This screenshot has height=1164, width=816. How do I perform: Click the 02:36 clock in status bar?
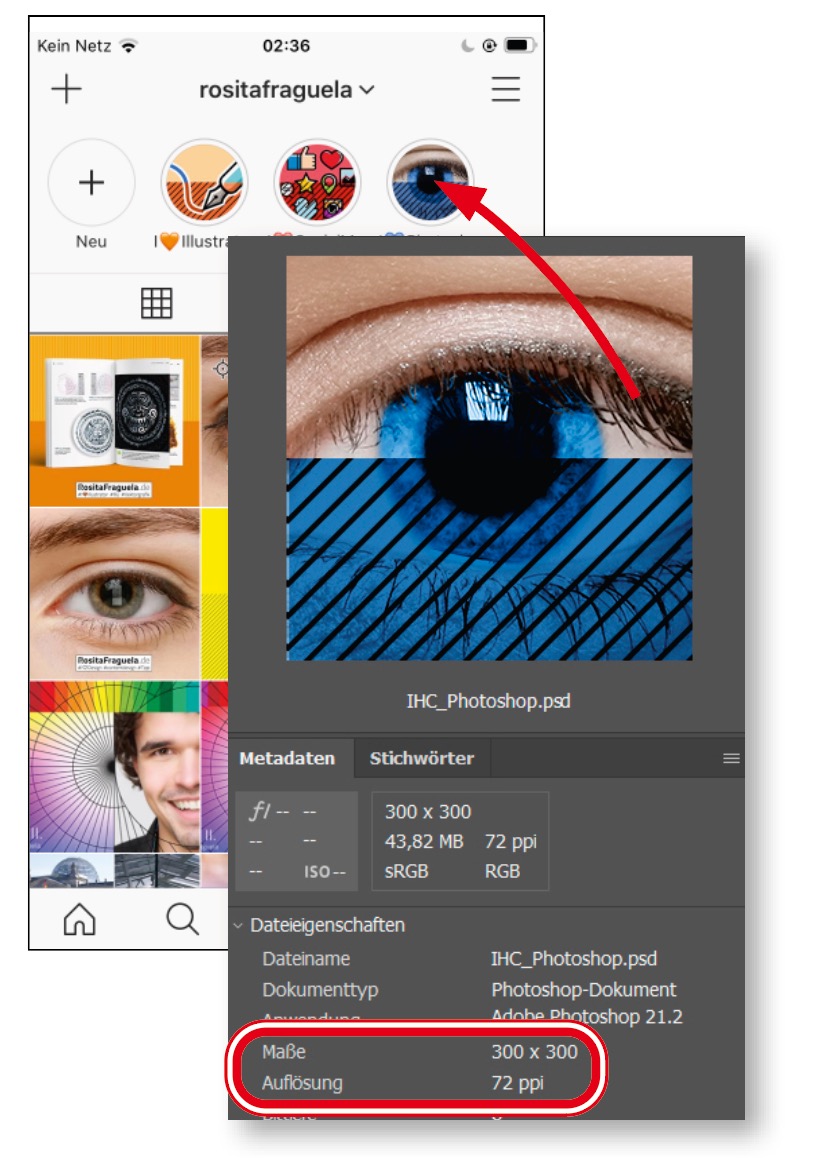[x=286, y=46]
